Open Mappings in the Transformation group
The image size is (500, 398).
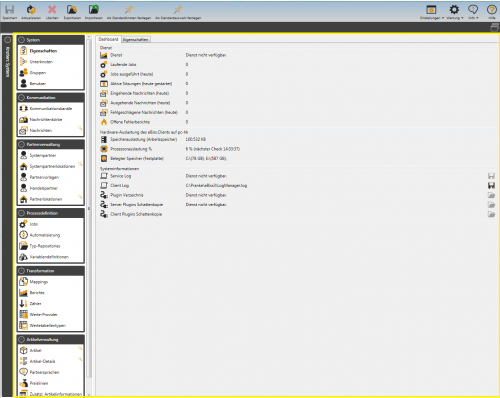[x=39, y=282]
